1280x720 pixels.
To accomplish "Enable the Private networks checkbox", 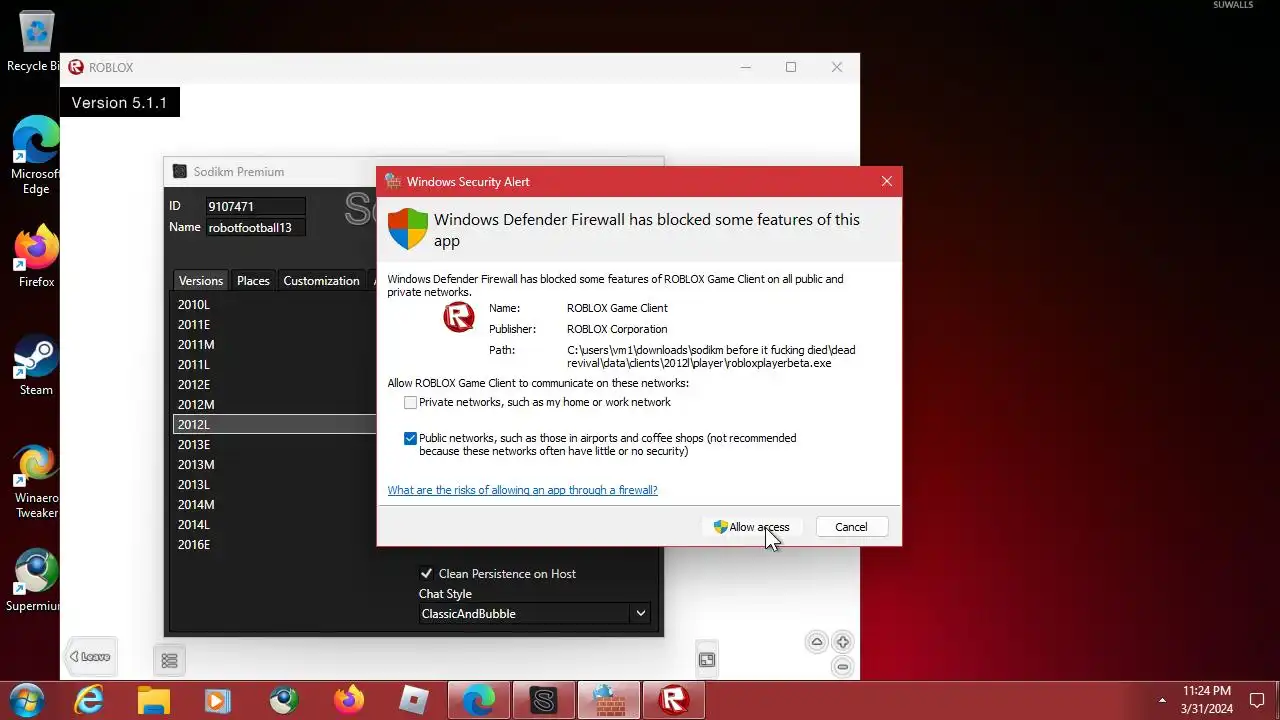I will [x=410, y=402].
